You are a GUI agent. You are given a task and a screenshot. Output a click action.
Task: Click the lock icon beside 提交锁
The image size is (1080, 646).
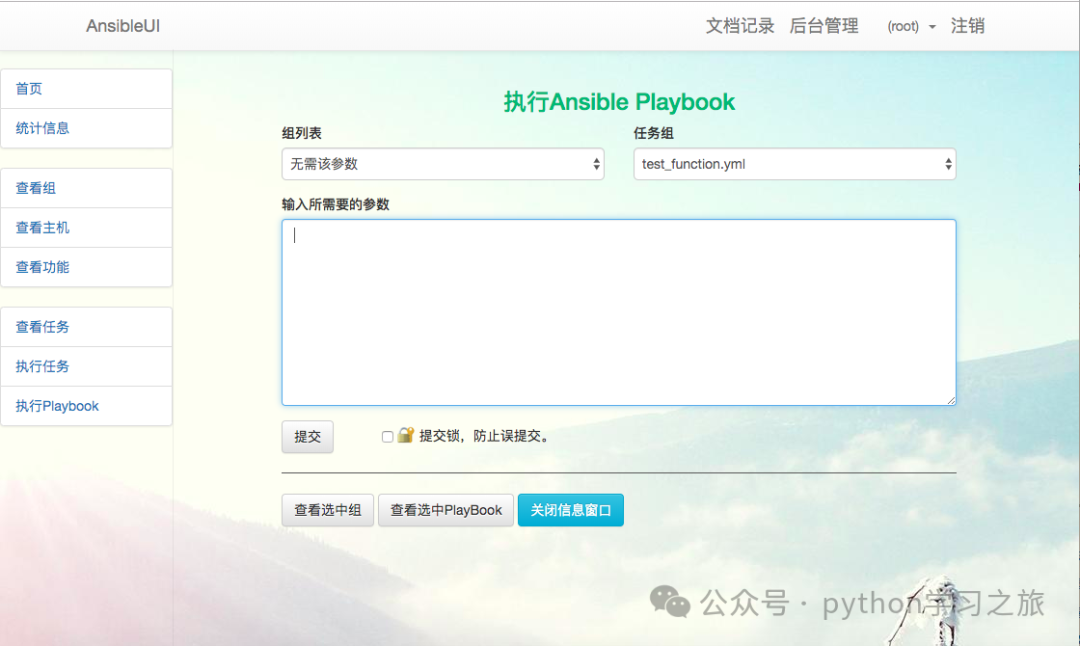tap(406, 435)
